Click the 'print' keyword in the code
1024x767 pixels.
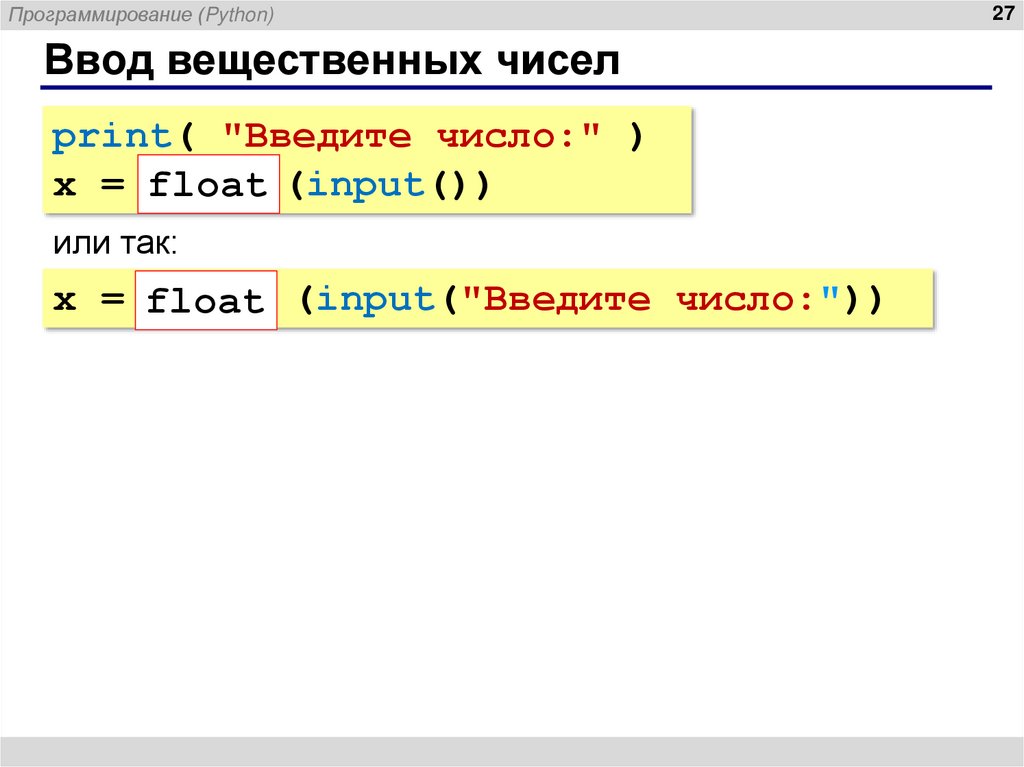pyautogui.click(x=110, y=134)
